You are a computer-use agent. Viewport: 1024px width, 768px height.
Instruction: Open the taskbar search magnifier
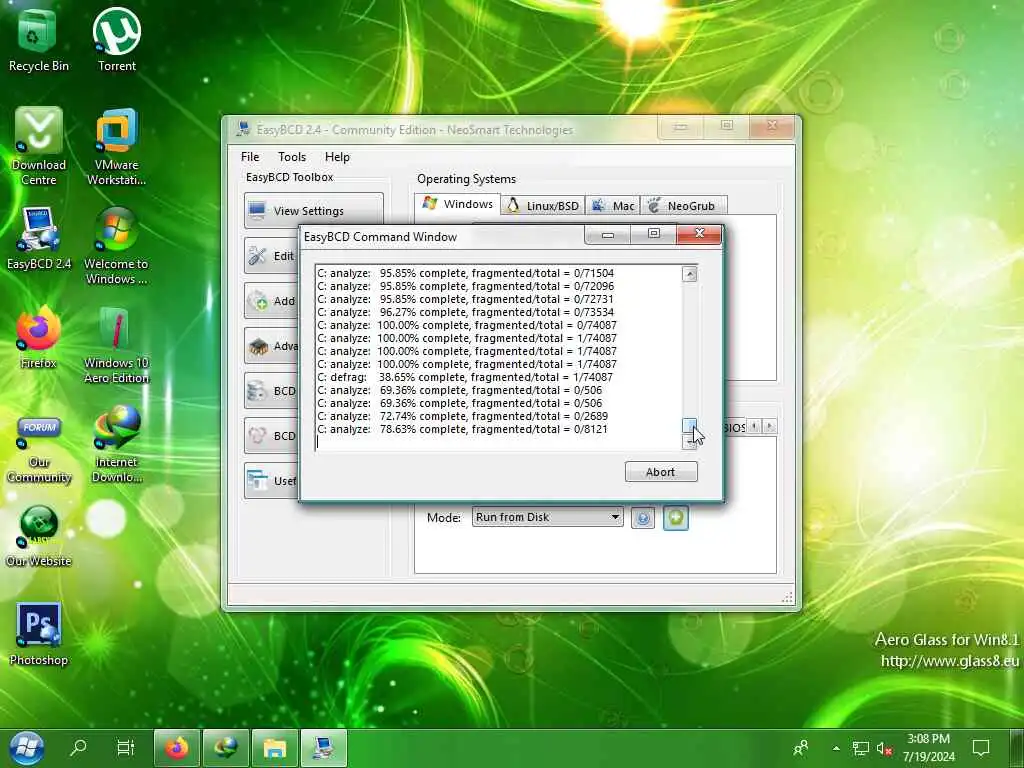click(x=78, y=747)
